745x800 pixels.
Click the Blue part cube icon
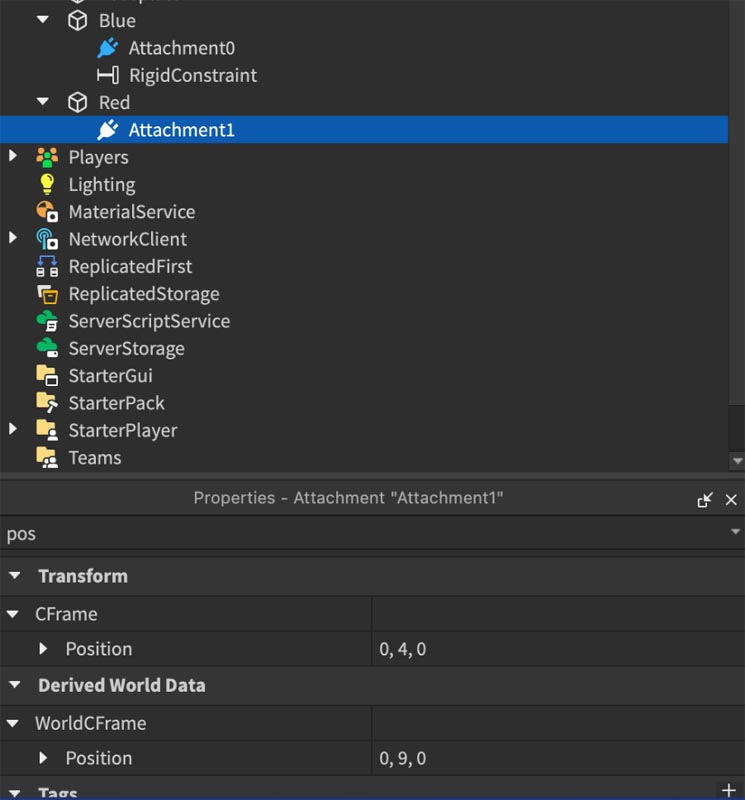pyautogui.click(x=78, y=21)
